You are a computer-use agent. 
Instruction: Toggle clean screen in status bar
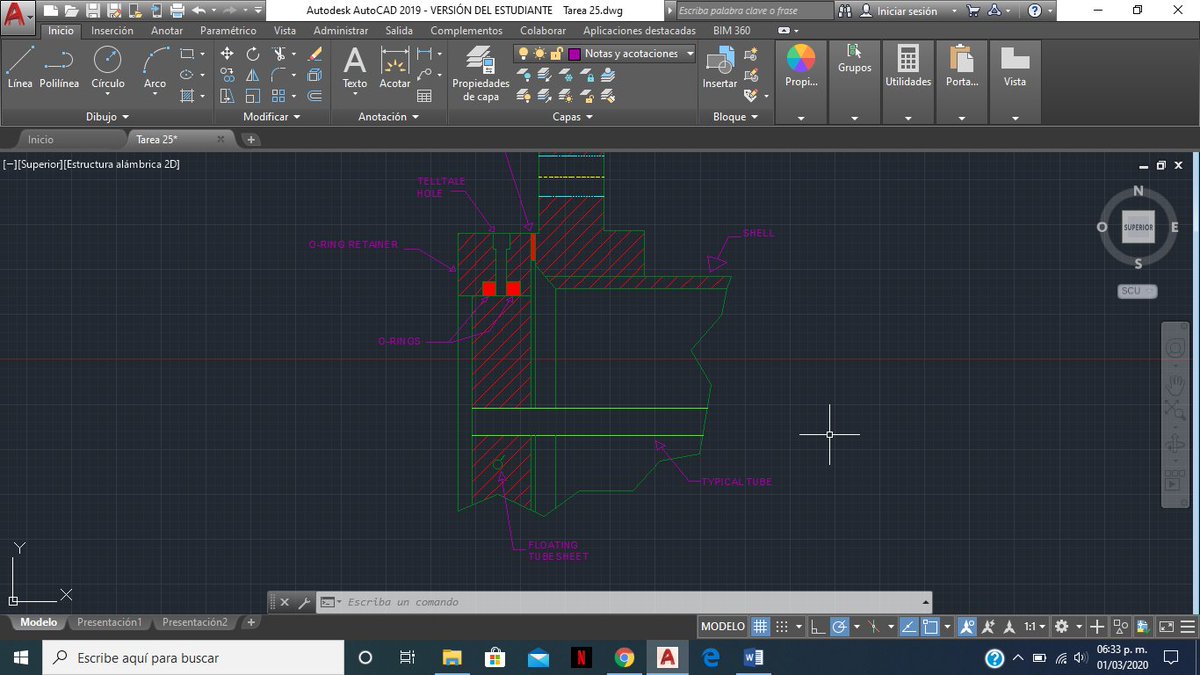coord(1166,627)
